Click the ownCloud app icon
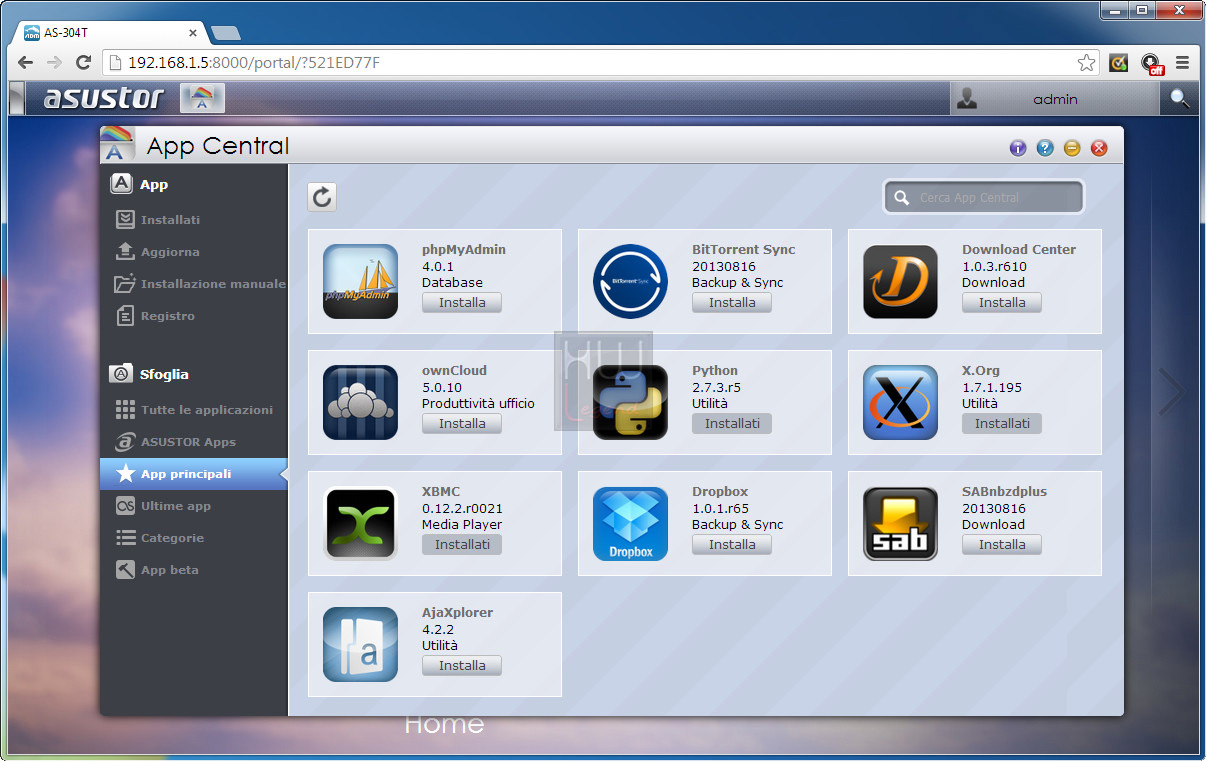This screenshot has width=1207, height=762. tap(360, 403)
